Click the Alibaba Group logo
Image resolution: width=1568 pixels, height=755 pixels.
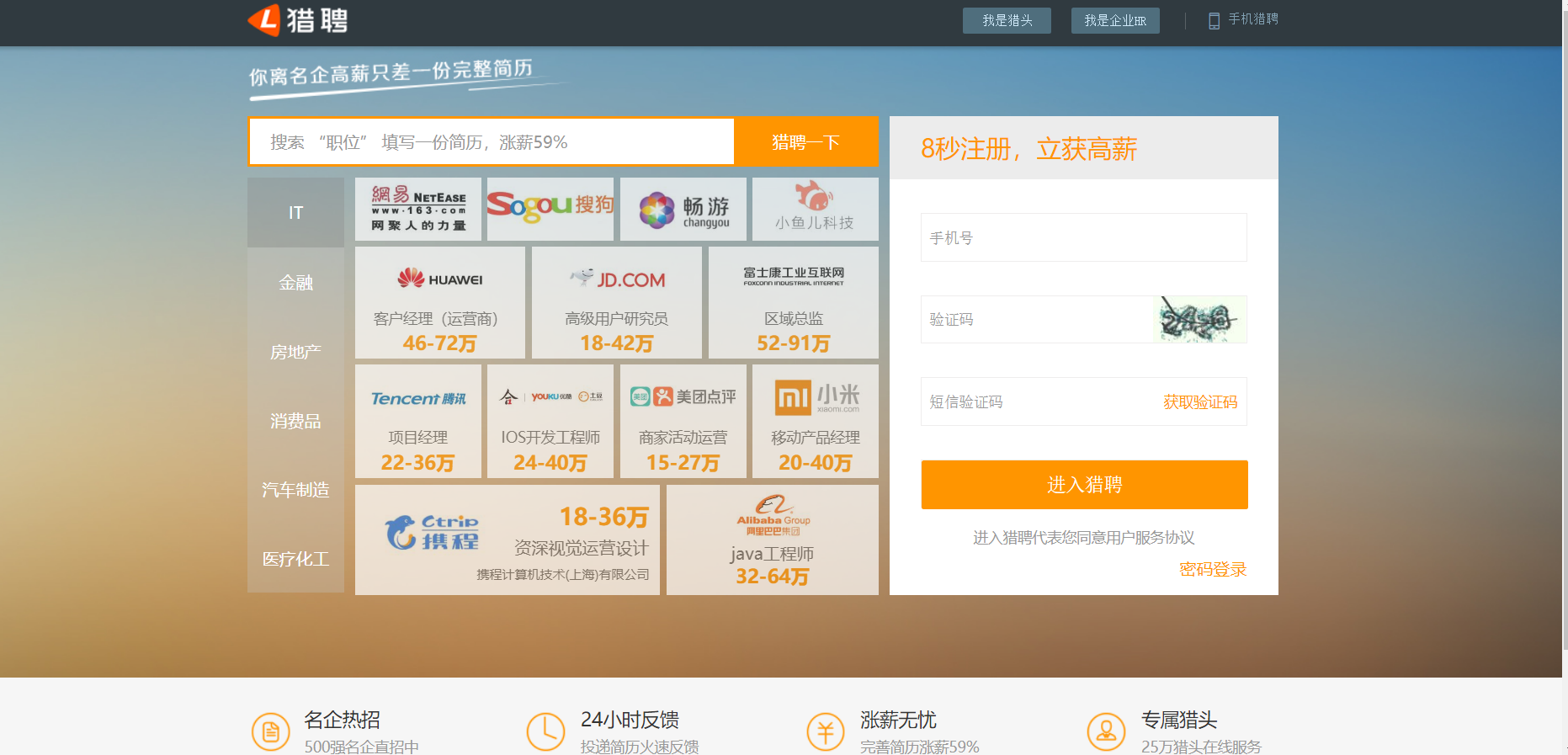773,515
